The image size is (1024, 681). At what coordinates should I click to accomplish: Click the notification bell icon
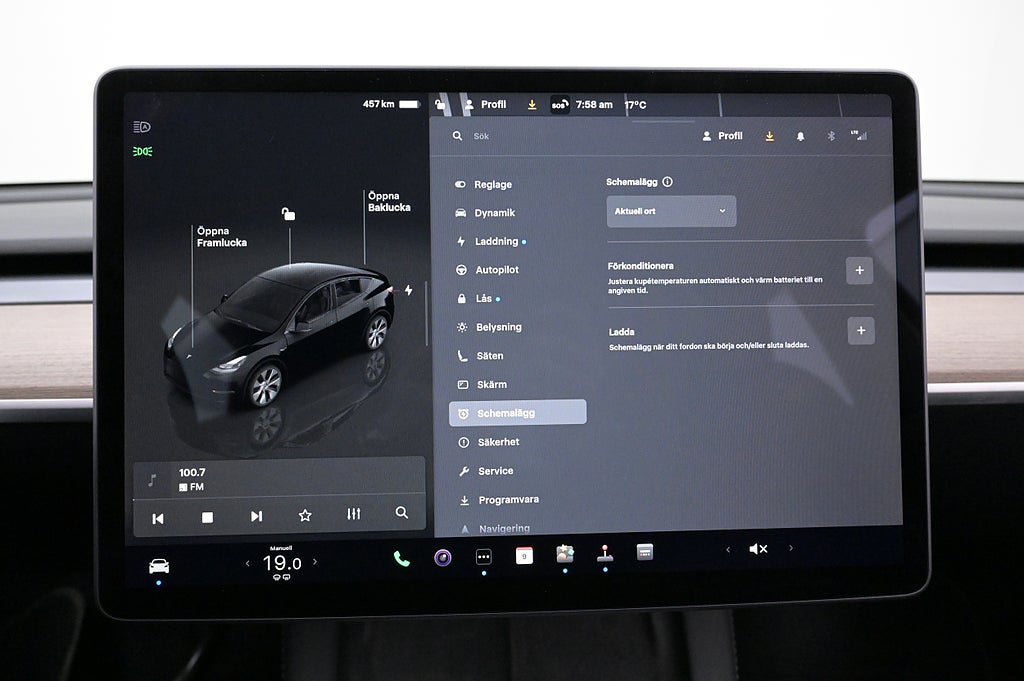tap(800, 136)
